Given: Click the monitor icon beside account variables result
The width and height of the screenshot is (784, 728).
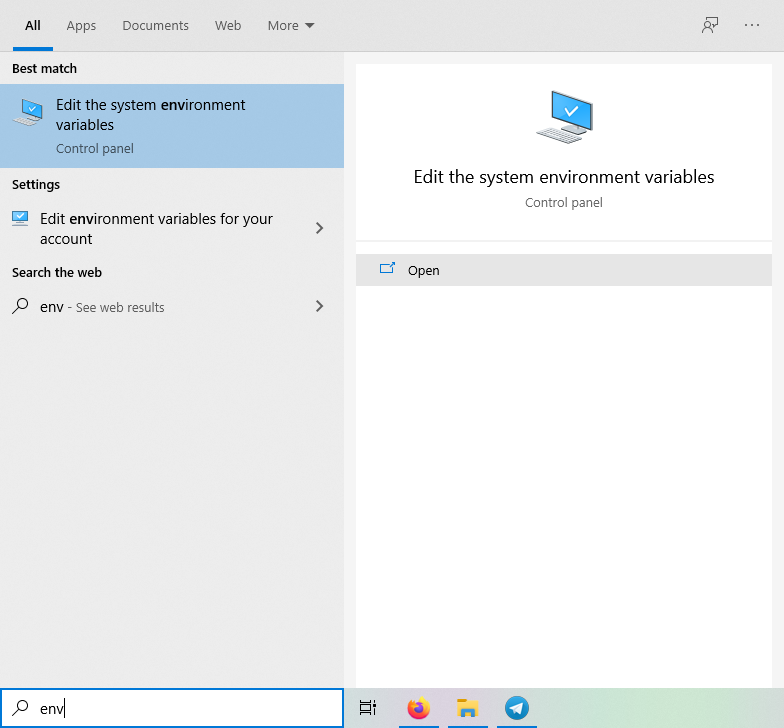Looking at the screenshot, I should pyautogui.click(x=20, y=218).
